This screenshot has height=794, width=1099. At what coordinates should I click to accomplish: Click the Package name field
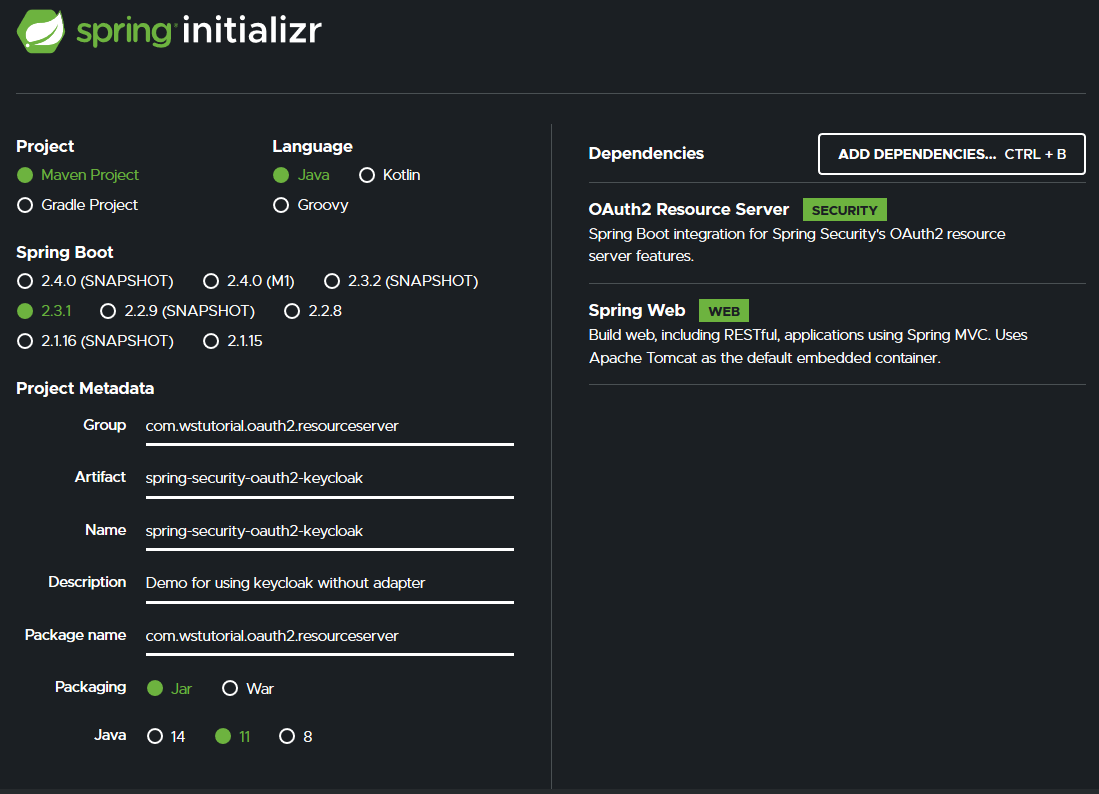(x=329, y=636)
